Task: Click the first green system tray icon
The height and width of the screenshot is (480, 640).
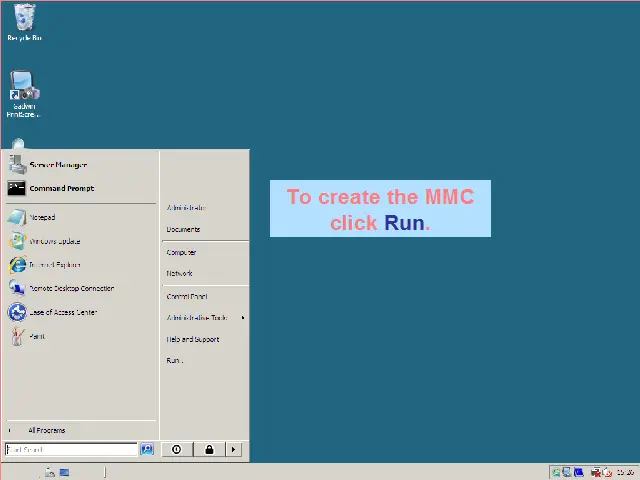Action: pyautogui.click(x=556, y=473)
